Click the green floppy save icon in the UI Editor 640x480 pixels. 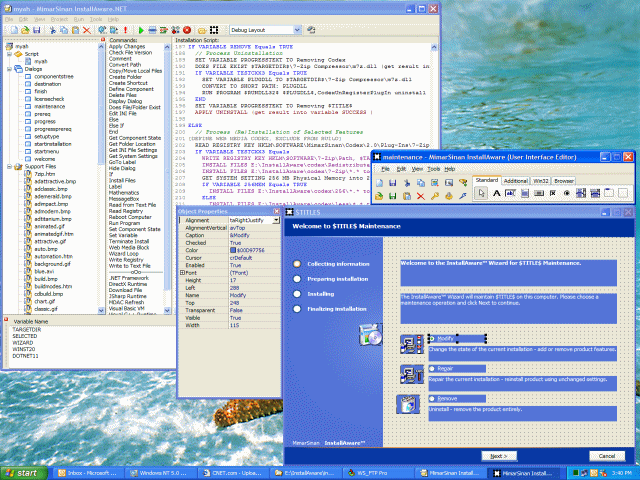click(393, 196)
